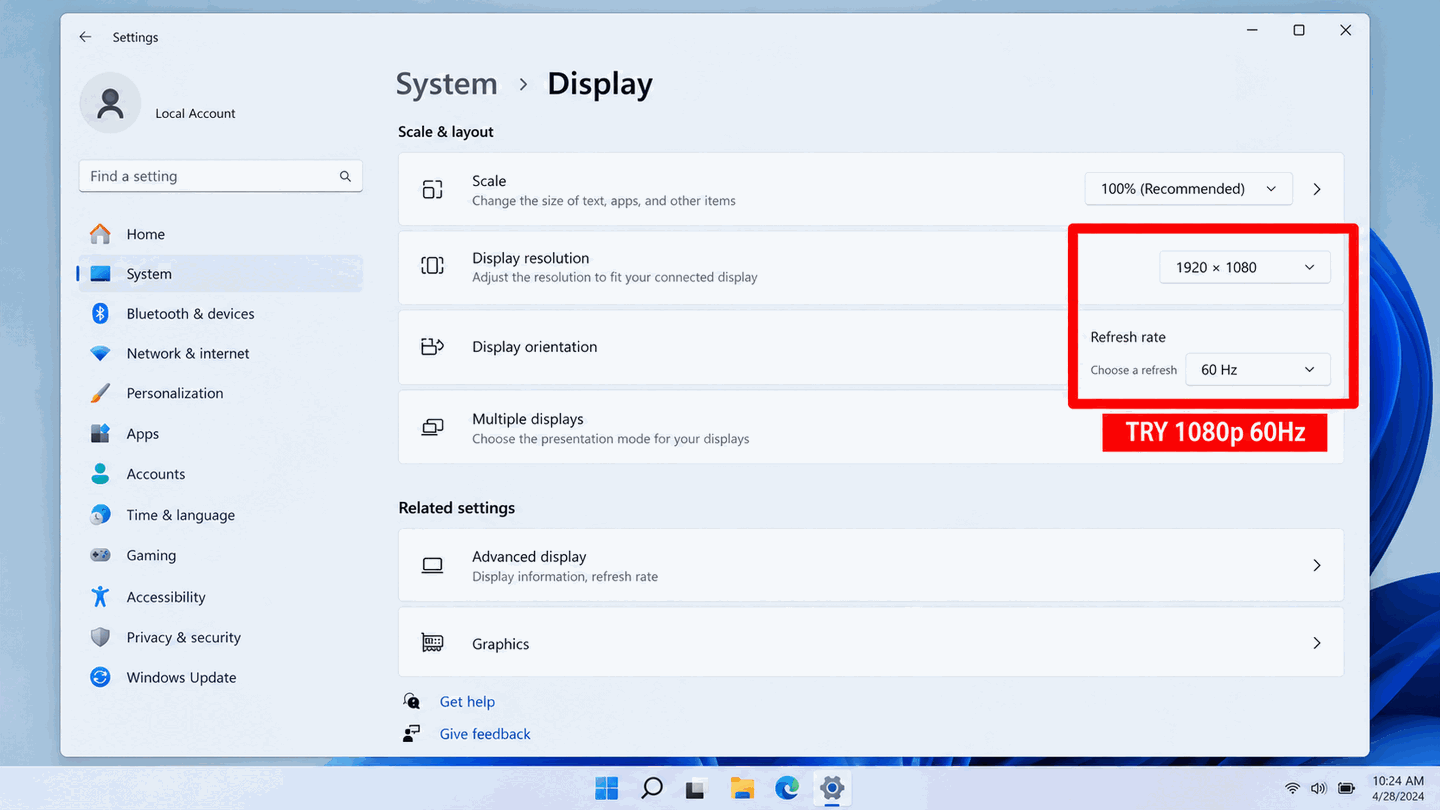This screenshot has height=810, width=1440.
Task: Click the back arrow in Settings
Action: [86, 37]
